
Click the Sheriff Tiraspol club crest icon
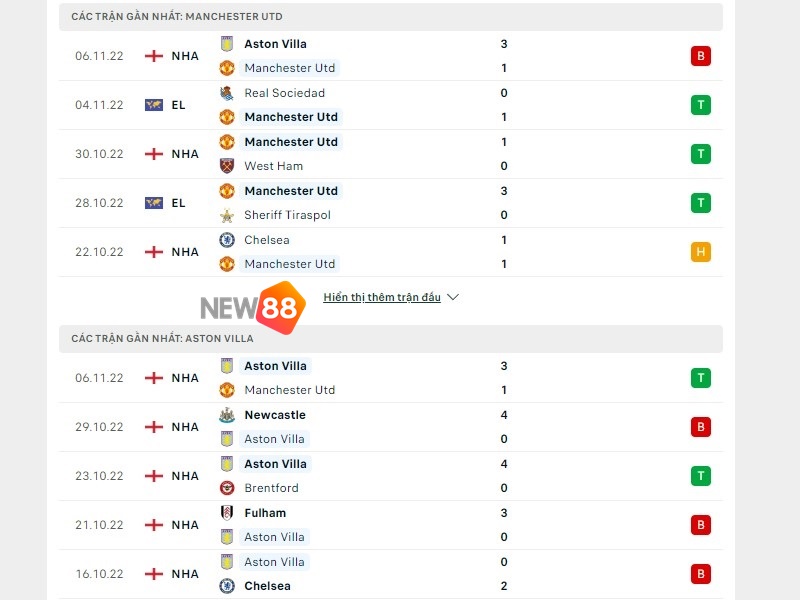[226, 215]
